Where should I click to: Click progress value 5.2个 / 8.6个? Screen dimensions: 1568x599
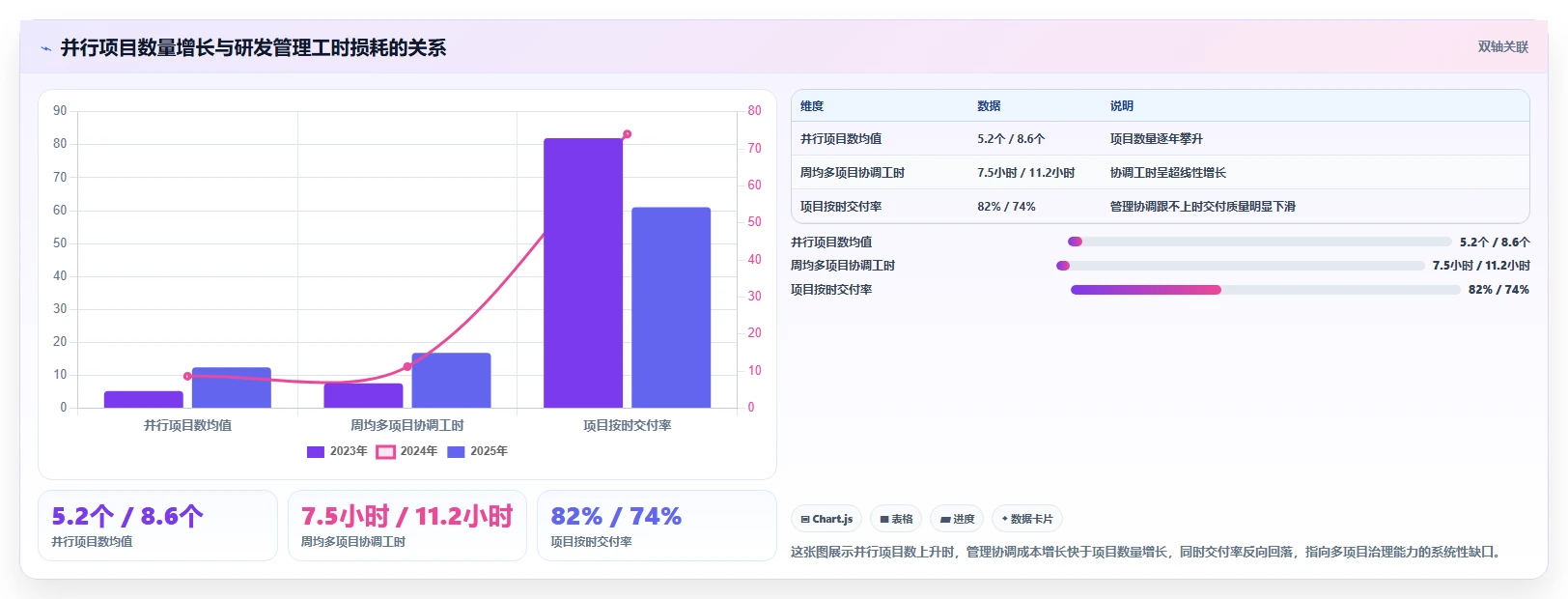click(x=1495, y=242)
